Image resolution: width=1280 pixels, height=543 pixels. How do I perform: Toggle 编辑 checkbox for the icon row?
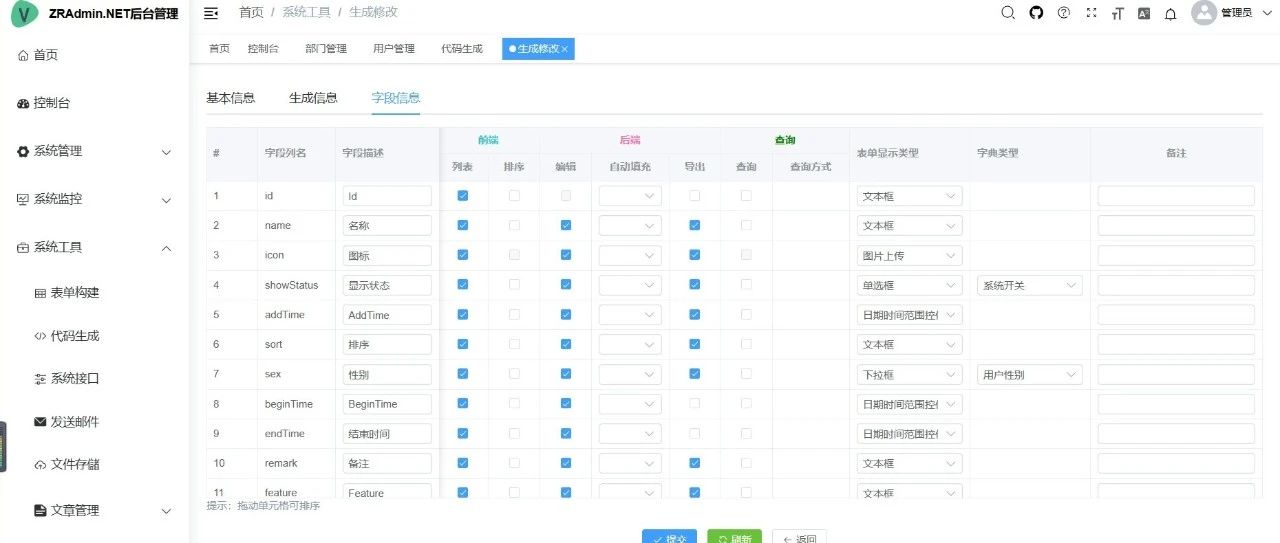pos(566,255)
